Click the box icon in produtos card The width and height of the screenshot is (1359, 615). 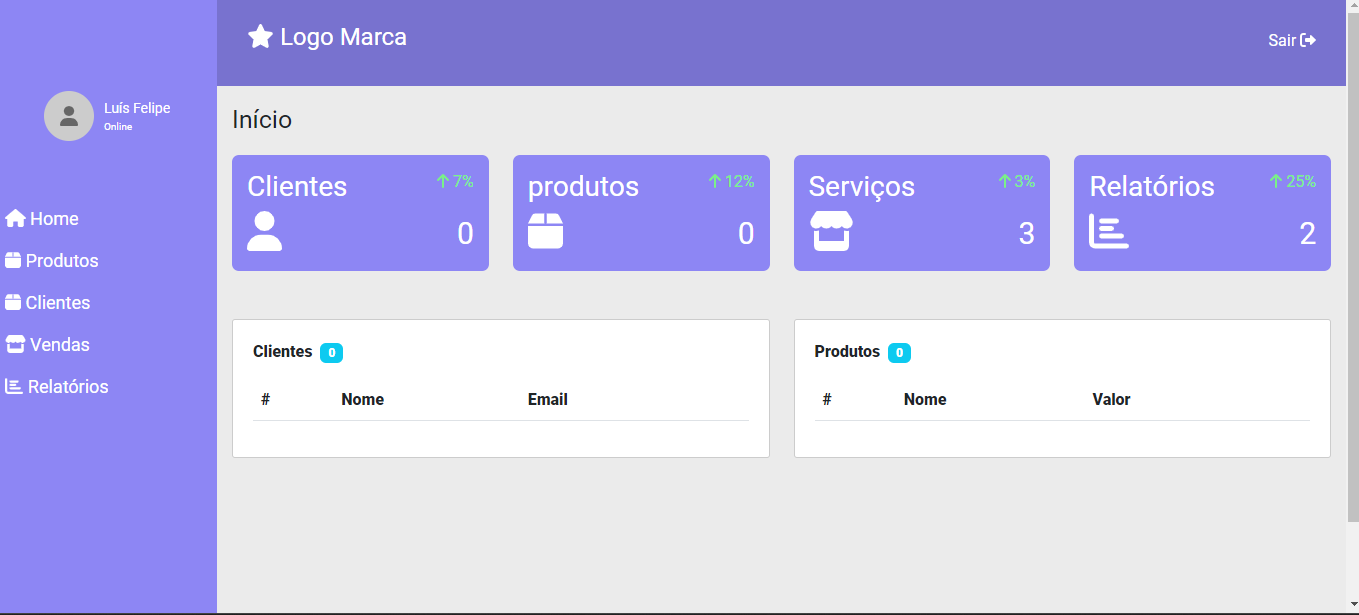point(545,231)
